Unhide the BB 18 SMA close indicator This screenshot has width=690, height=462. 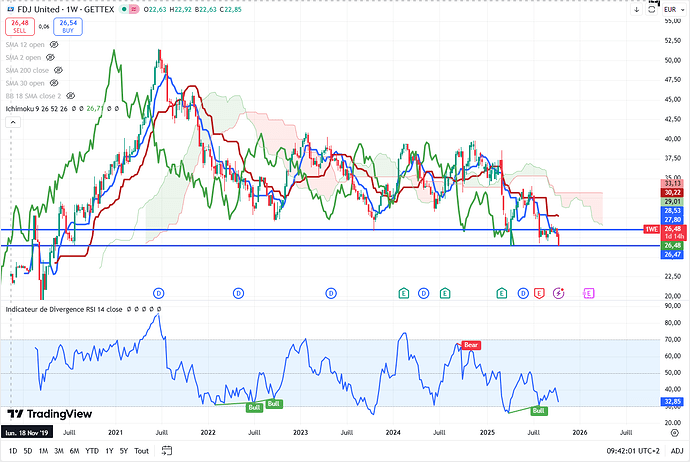point(71,94)
